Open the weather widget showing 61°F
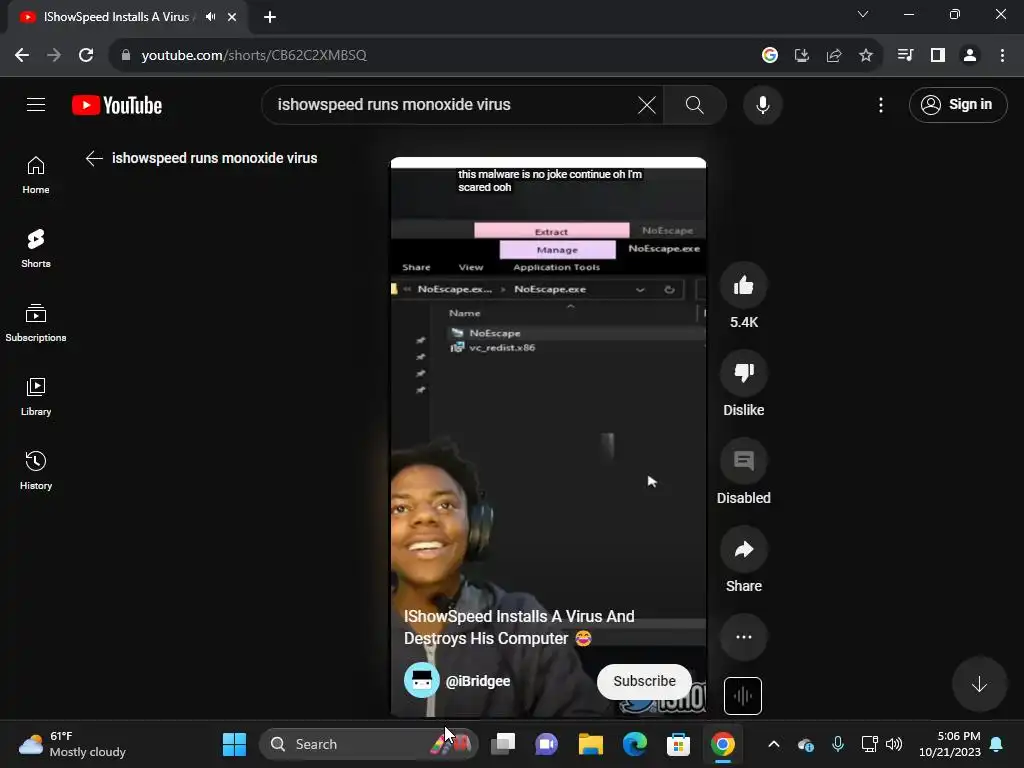The image size is (1024, 768). click(x=73, y=744)
